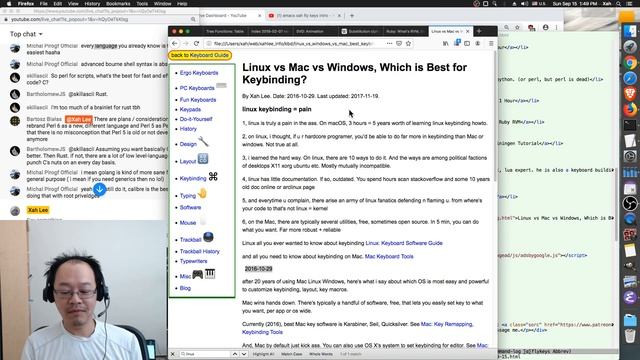This screenshot has height=360, width=640.
Task: Toggle Highlight All in find bar
Action: (x=263, y=354)
